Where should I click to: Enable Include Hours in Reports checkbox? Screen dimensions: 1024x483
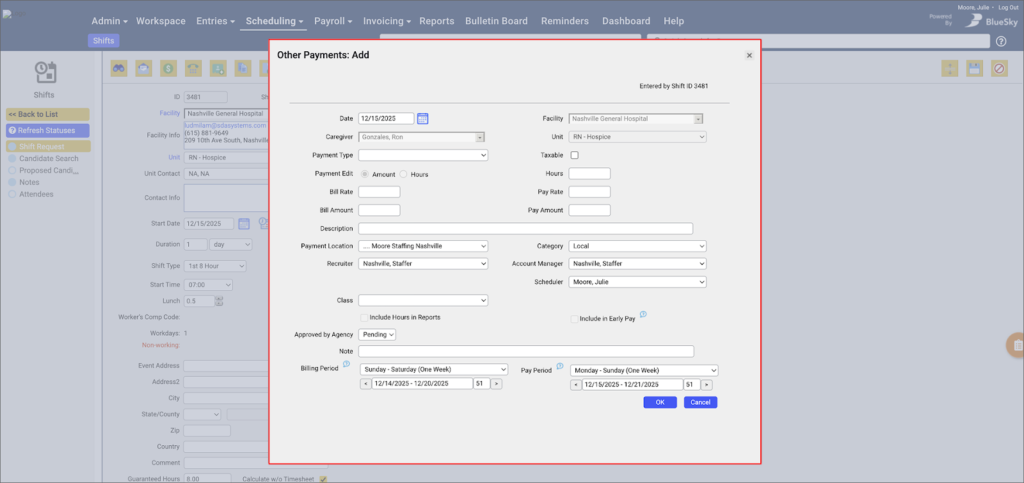(364, 317)
